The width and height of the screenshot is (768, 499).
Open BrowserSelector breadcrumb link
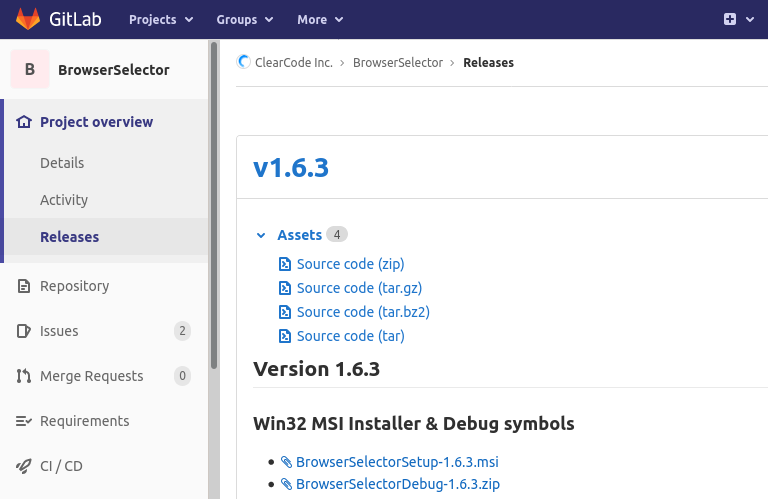pyautogui.click(x=398, y=63)
